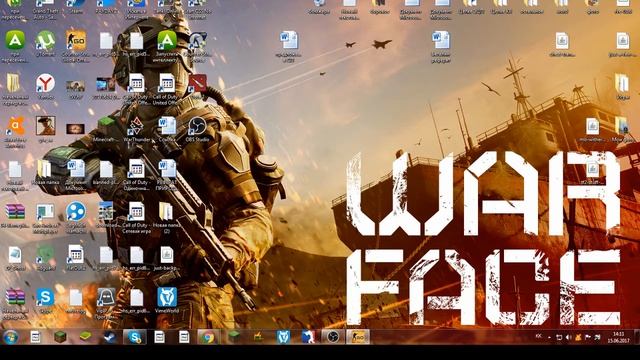Viewport: 640px width, 360px height.
Task: Select the Call of Duty - Одиночная shortcut
Action: click(x=136, y=169)
